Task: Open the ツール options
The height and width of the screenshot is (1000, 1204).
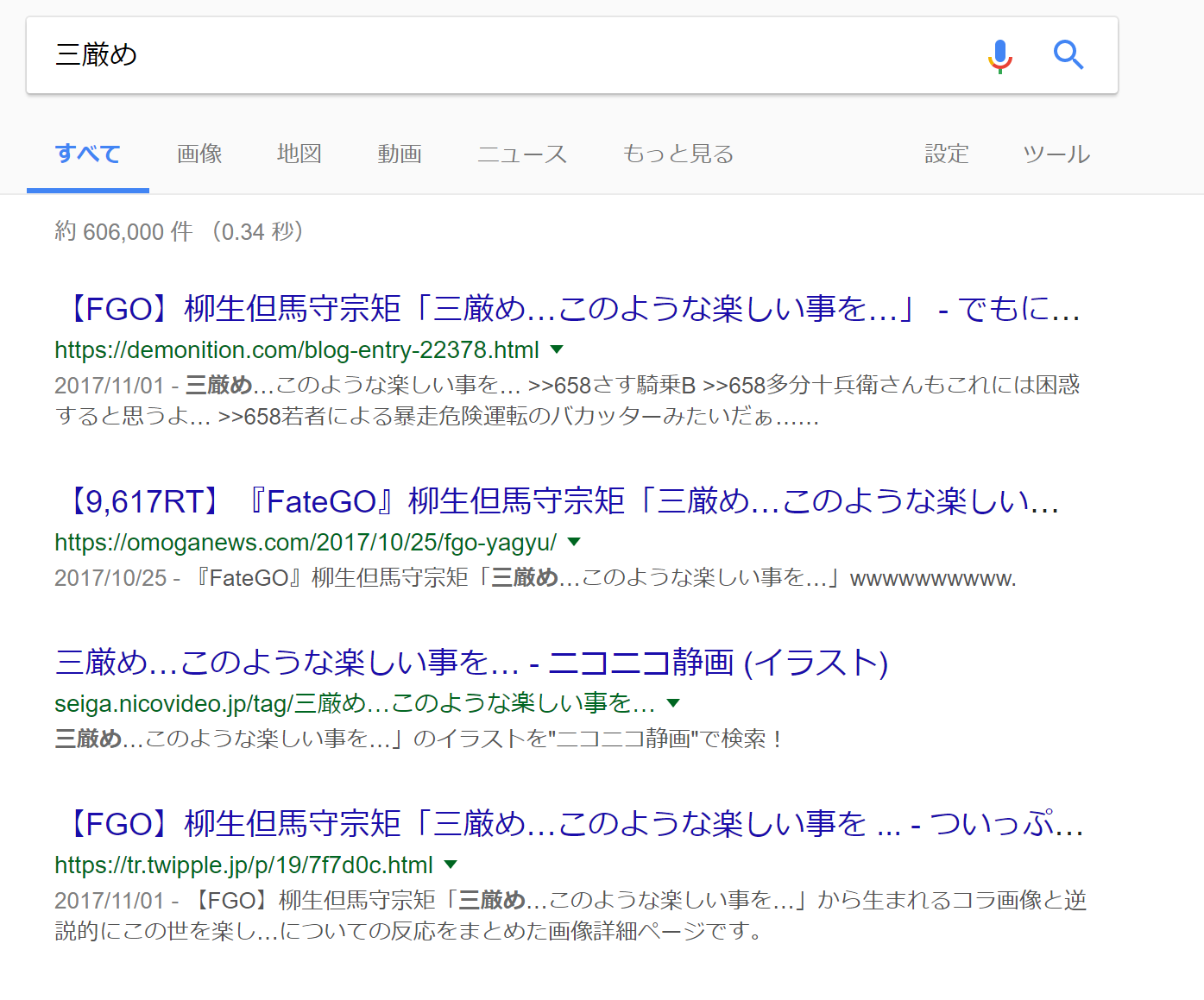Action: tap(1056, 154)
